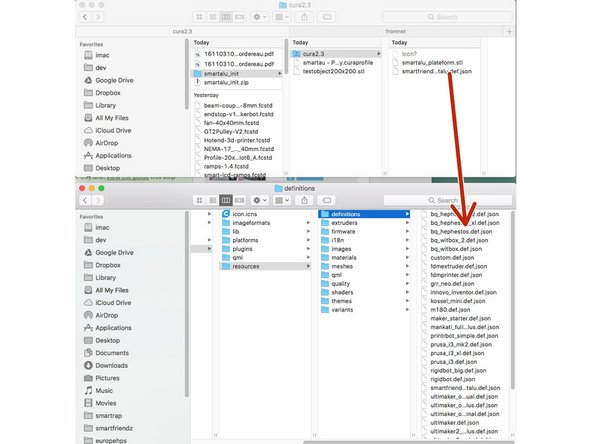592x444 pixels.
Task: Select column view in cura2.3 window
Action: pyautogui.click(x=226, y=17)
